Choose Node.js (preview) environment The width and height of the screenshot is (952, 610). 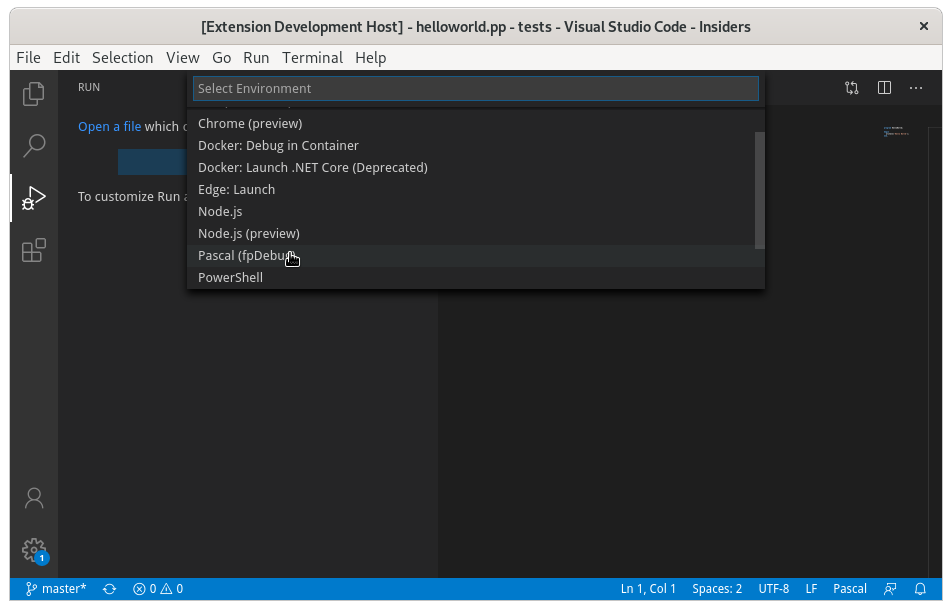[x=476, y=234]
